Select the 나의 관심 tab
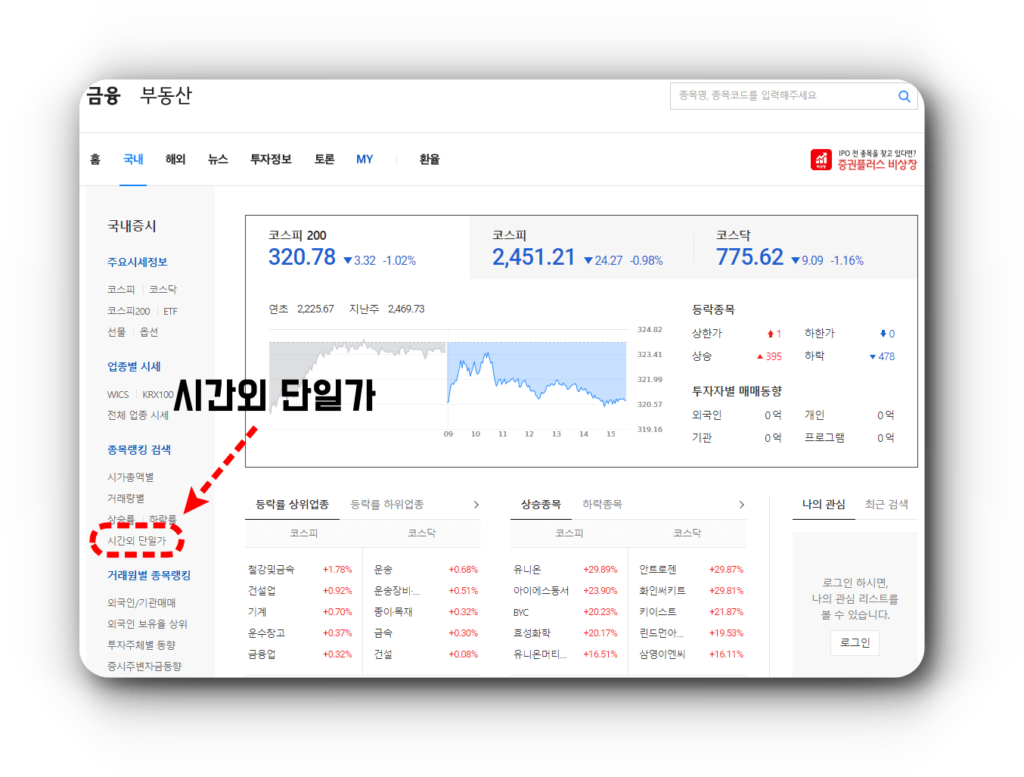 pos(824,504)
